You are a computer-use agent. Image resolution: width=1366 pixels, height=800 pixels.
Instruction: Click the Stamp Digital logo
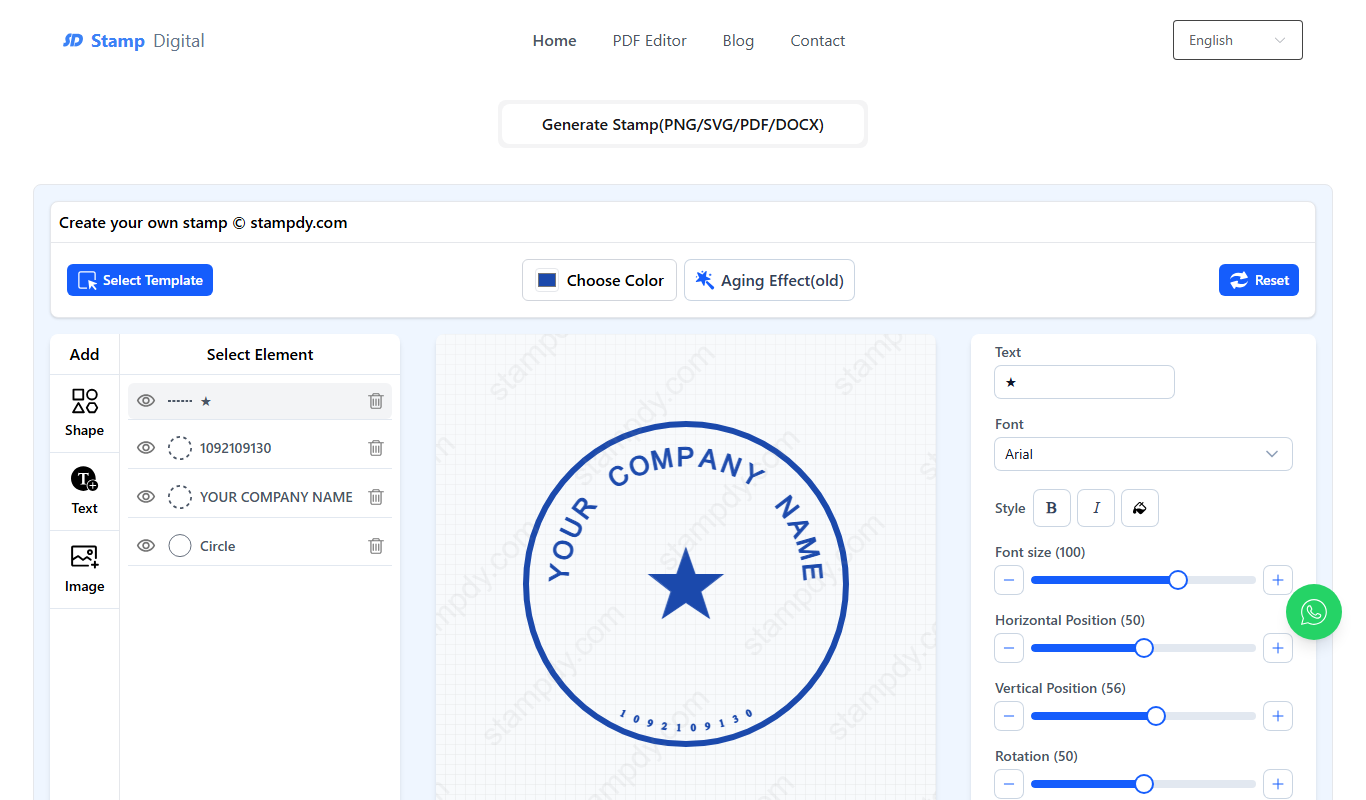click(x=134, y=41)
